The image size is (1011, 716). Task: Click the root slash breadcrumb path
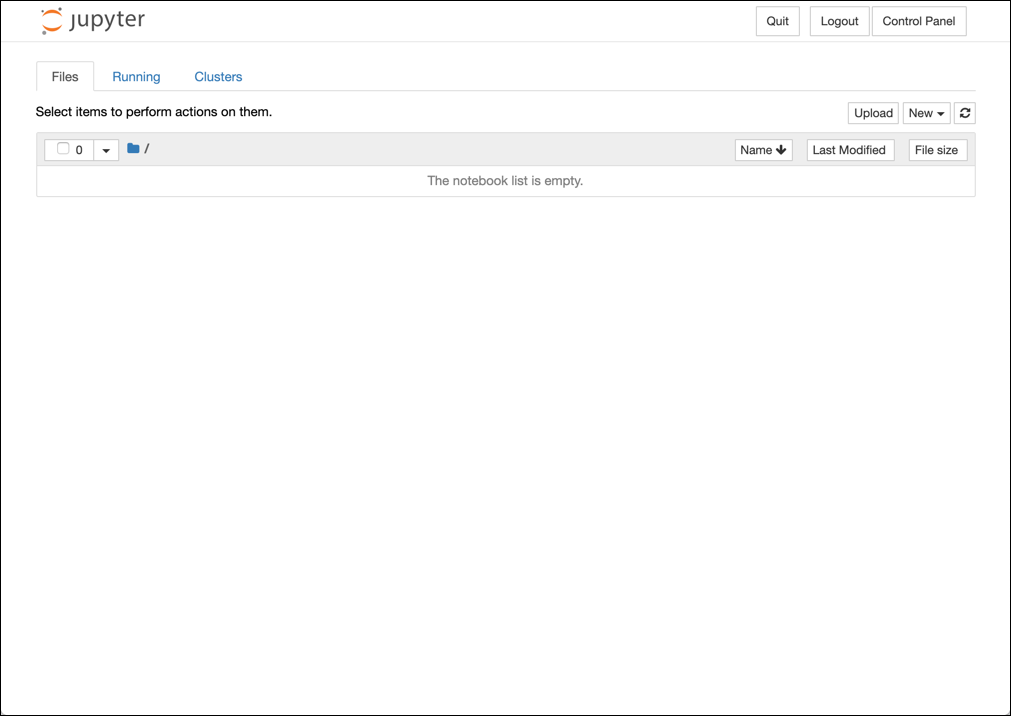click(x=147, y=149)
